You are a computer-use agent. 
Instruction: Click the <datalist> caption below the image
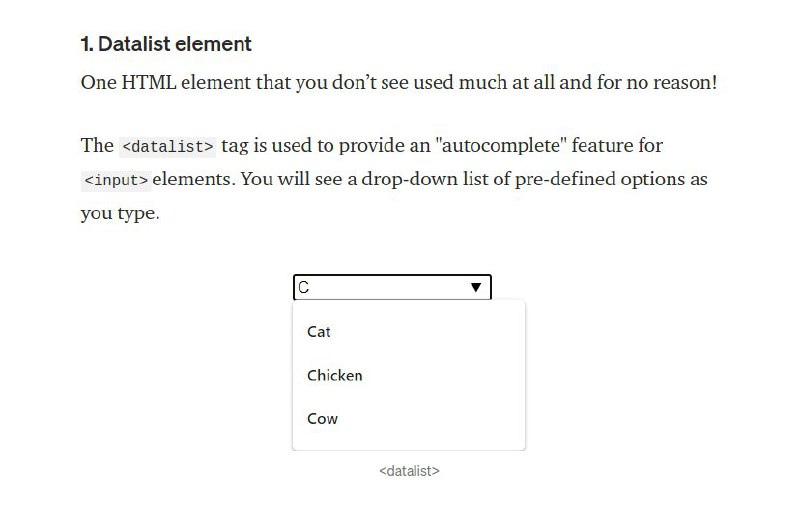(x=409, y=470)
